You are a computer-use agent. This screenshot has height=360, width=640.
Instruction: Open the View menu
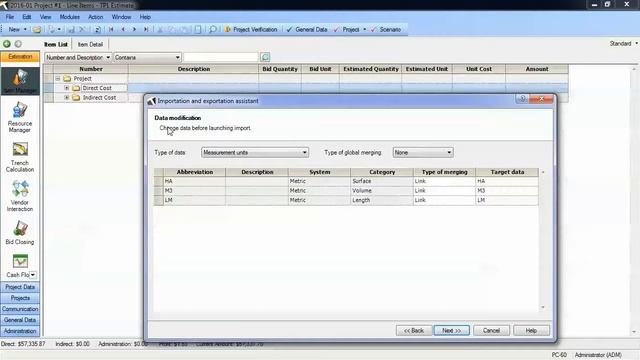coord(45,17)
